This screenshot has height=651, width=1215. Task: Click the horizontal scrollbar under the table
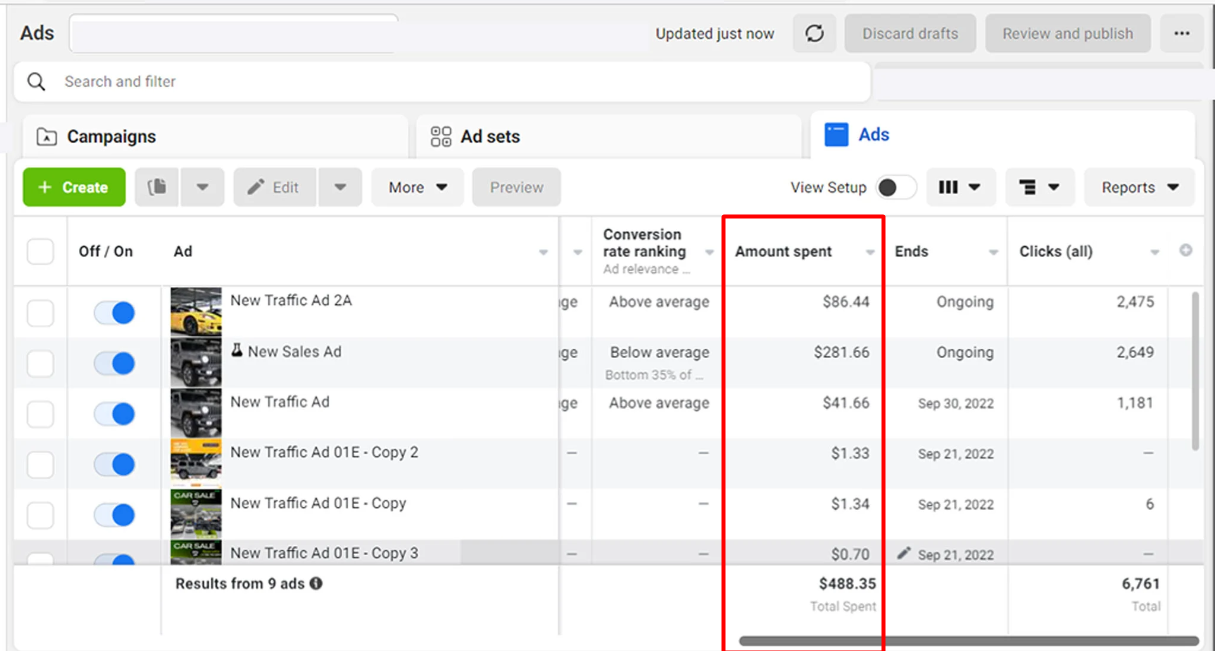pos(968,641)
